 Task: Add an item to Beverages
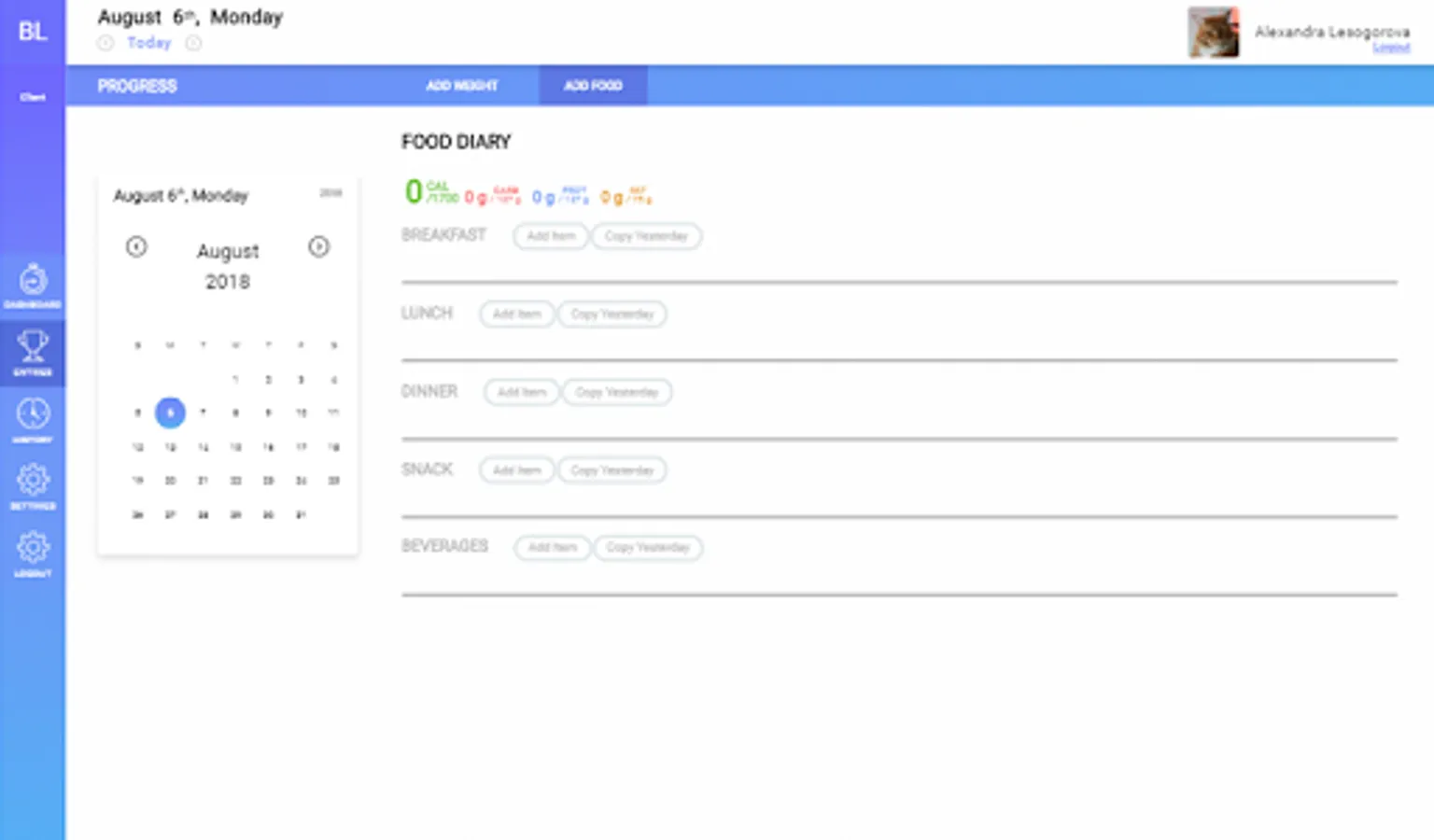(553, 548)
